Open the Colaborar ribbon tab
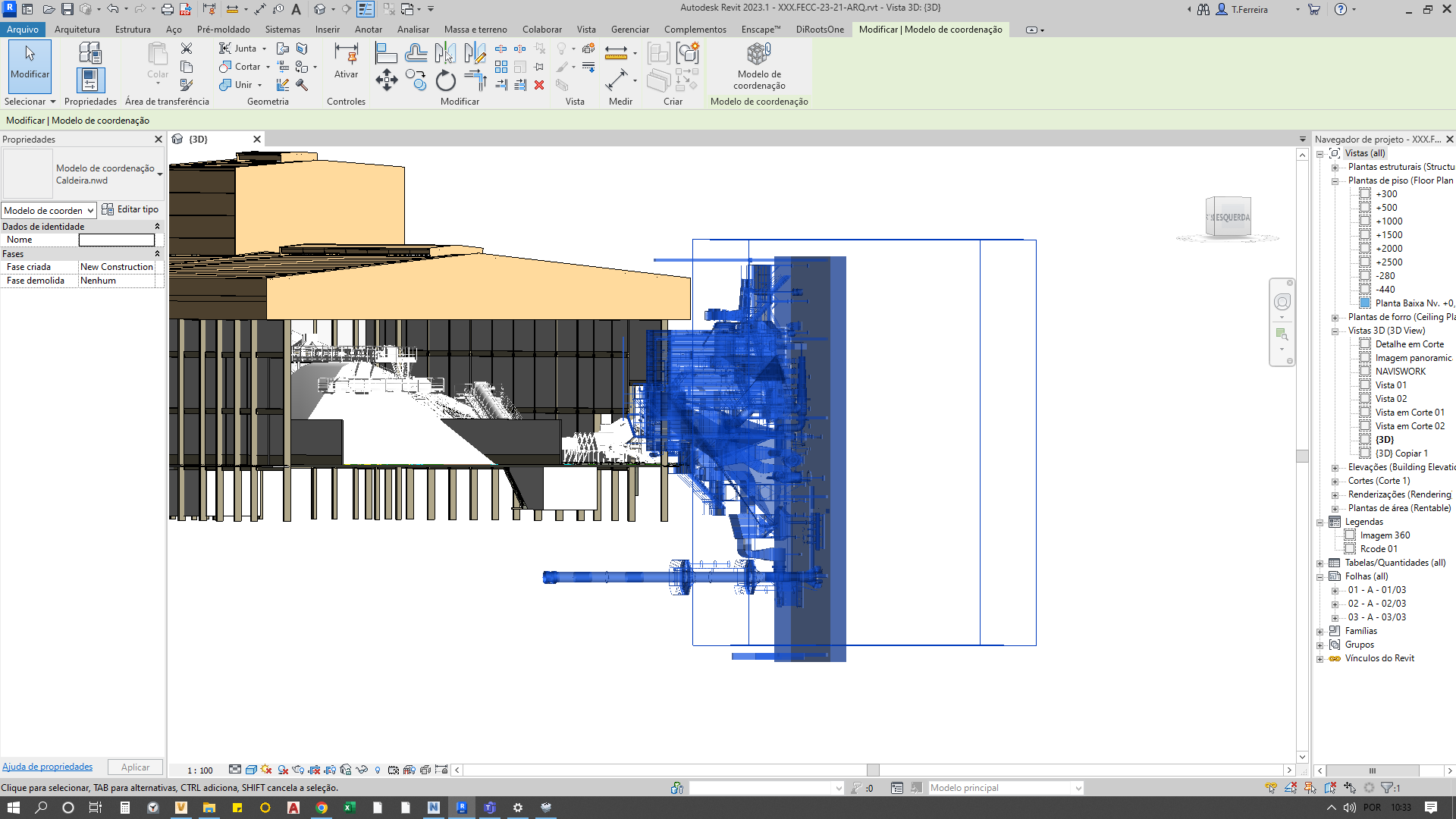This screenshot has width=1456, height=819. point(542,30)
